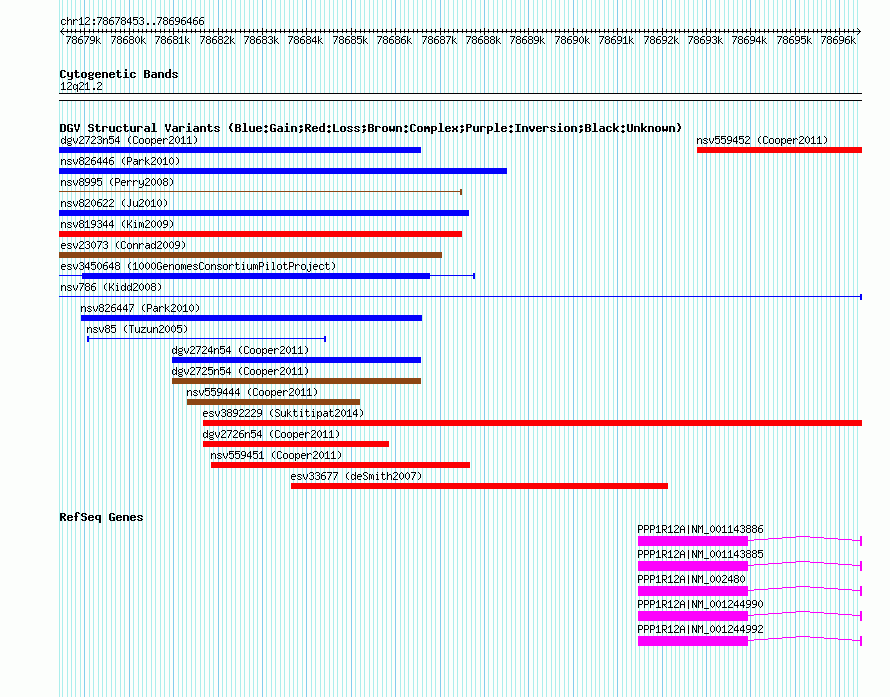Click the nsv826446 (Park2010) label text
The height and width of the screenshot is (697, 890).
pyautogui.click(x=120, y=161)
